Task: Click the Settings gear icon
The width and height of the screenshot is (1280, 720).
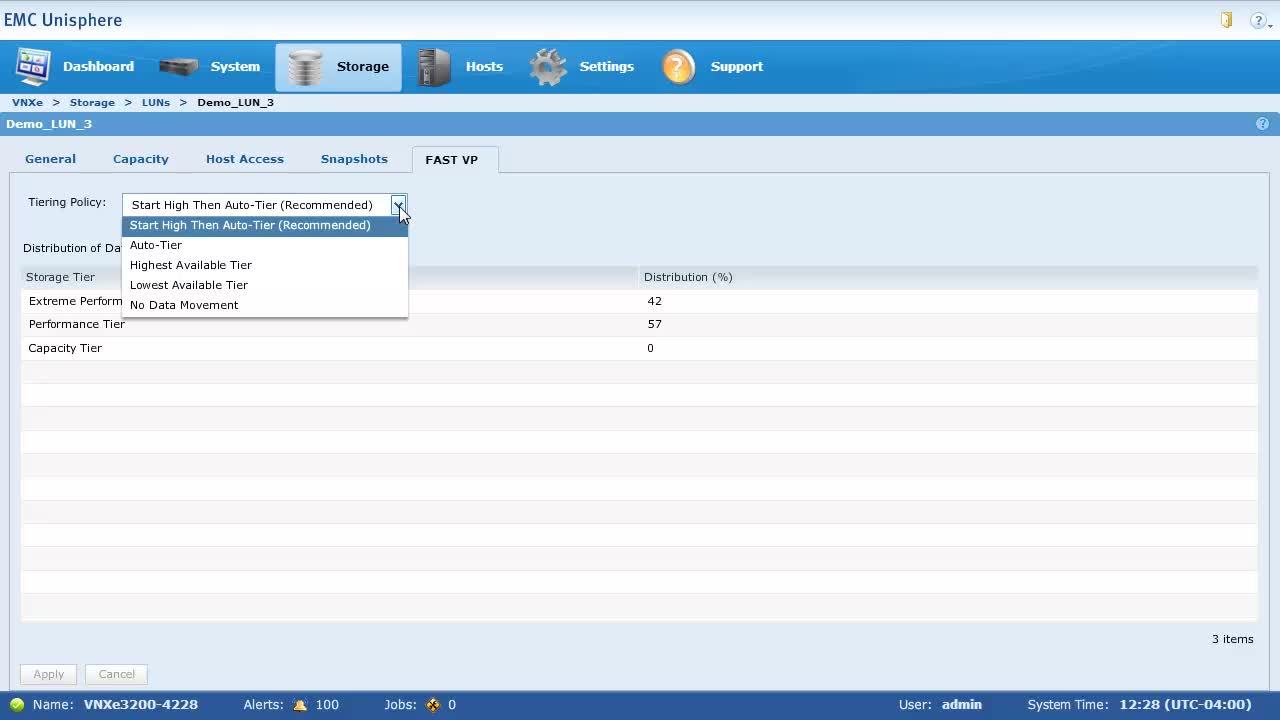Action: point(548,67)
